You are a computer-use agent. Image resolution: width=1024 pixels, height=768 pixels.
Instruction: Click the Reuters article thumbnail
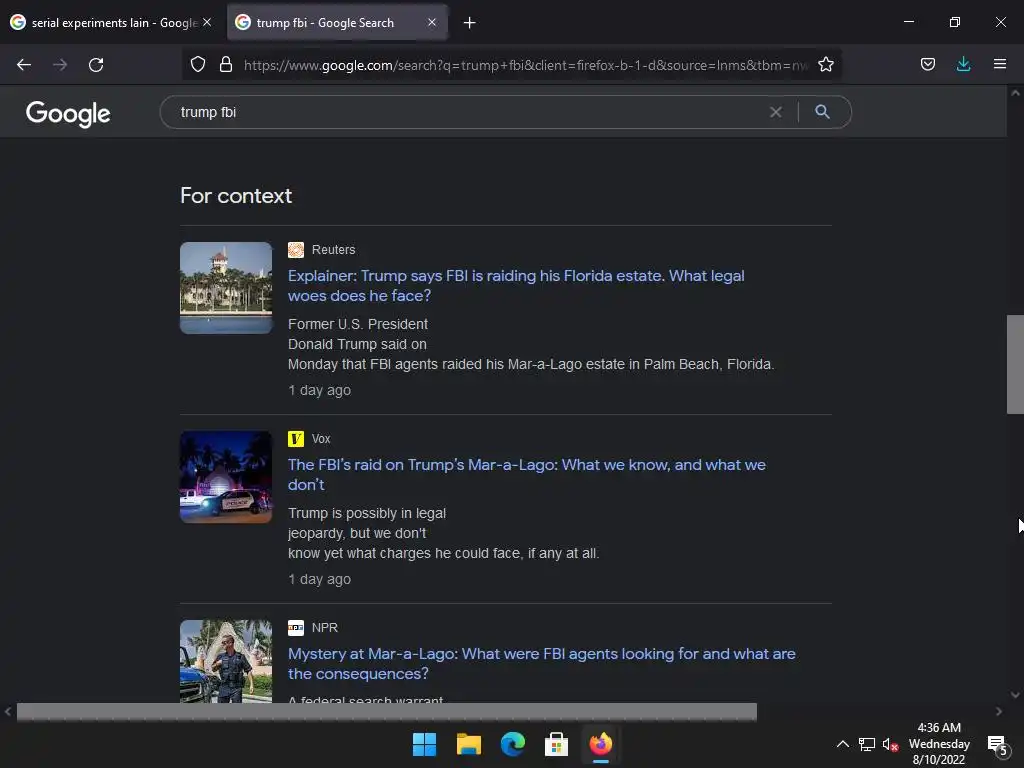(x=226, y=288)
